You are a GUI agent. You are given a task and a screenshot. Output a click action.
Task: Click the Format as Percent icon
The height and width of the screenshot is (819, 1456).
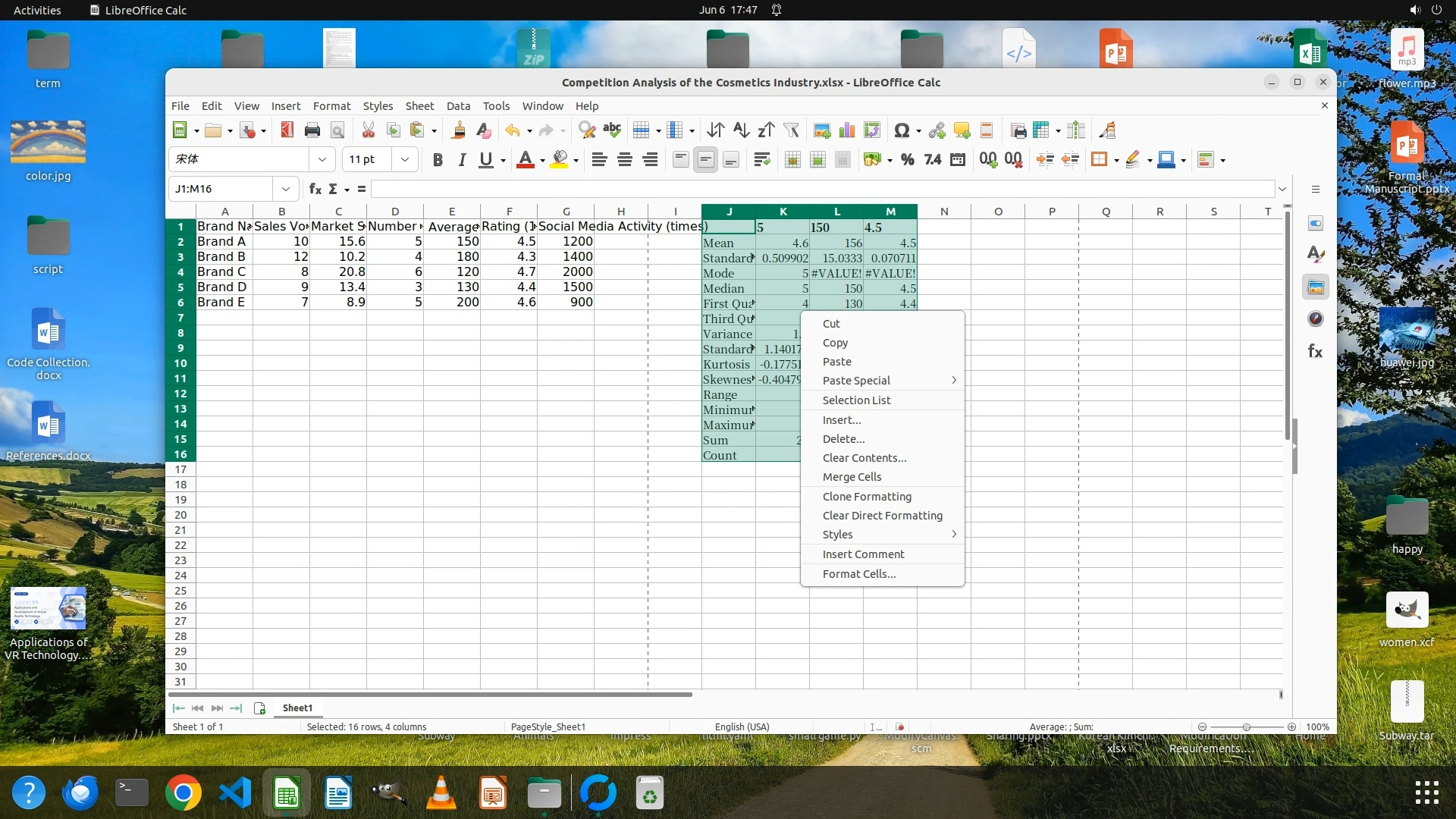907,160
